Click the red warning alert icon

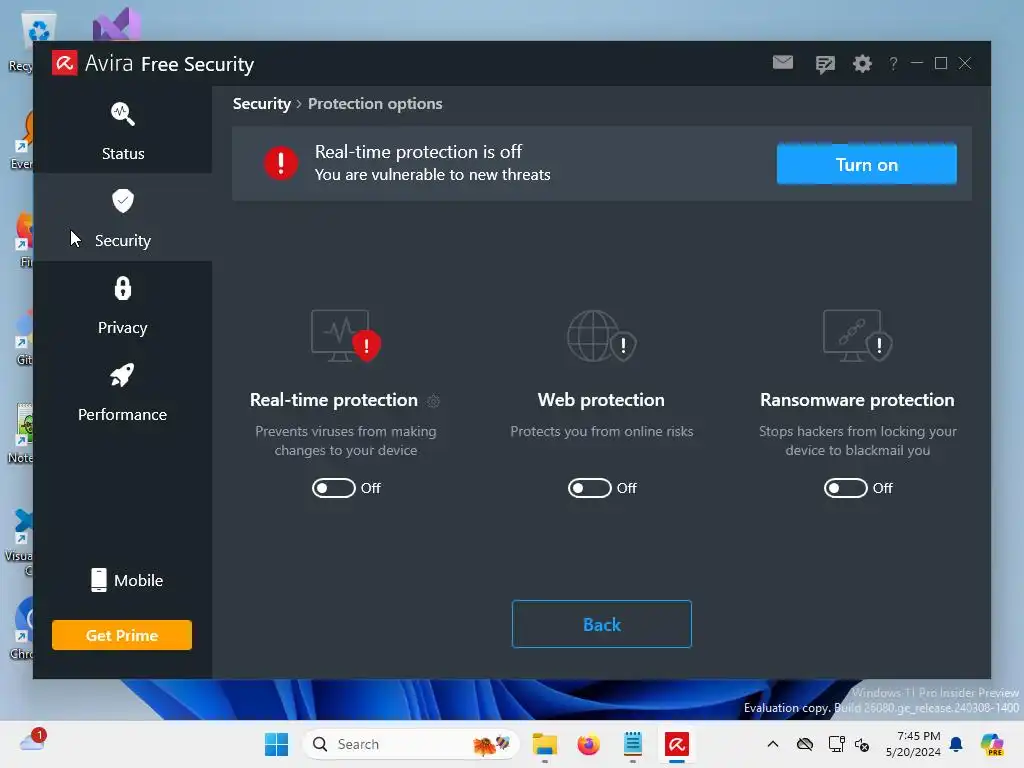pos(281,163)
